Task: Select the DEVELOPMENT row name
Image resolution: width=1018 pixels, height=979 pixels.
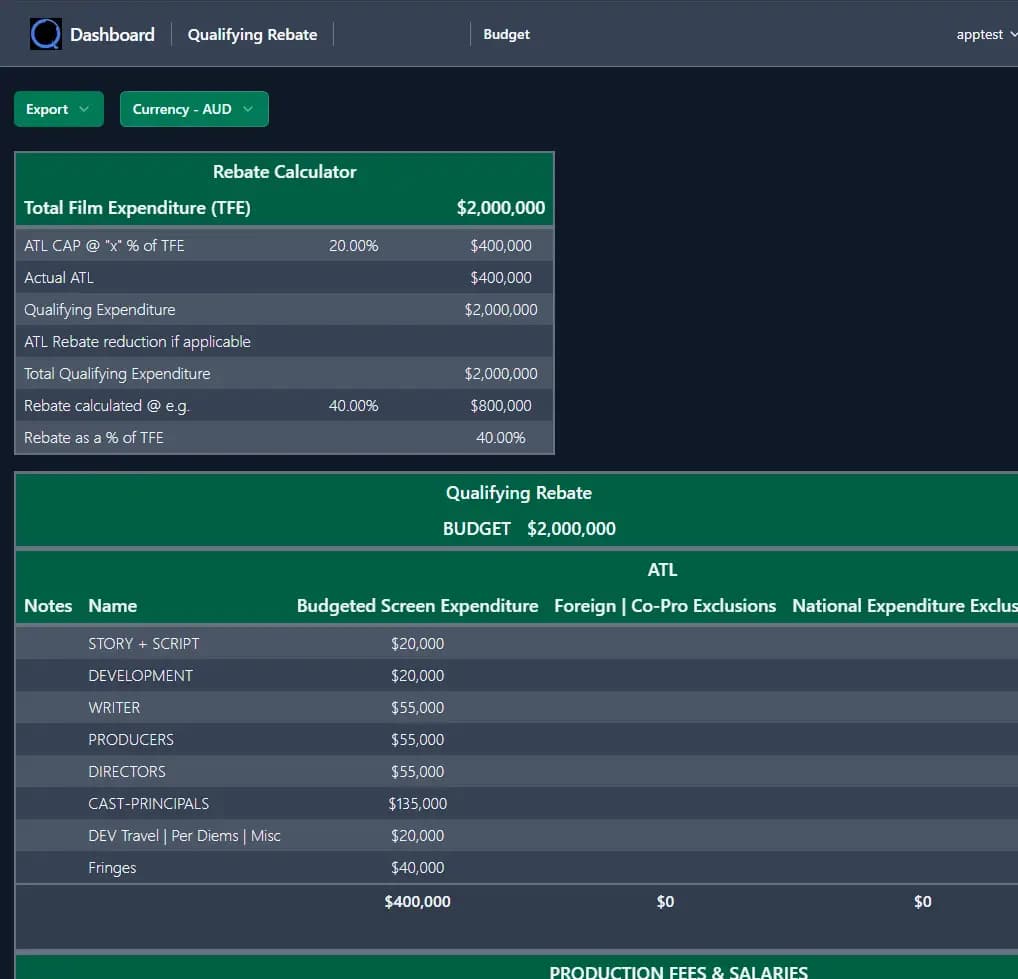Action: [x=140, y=676]
